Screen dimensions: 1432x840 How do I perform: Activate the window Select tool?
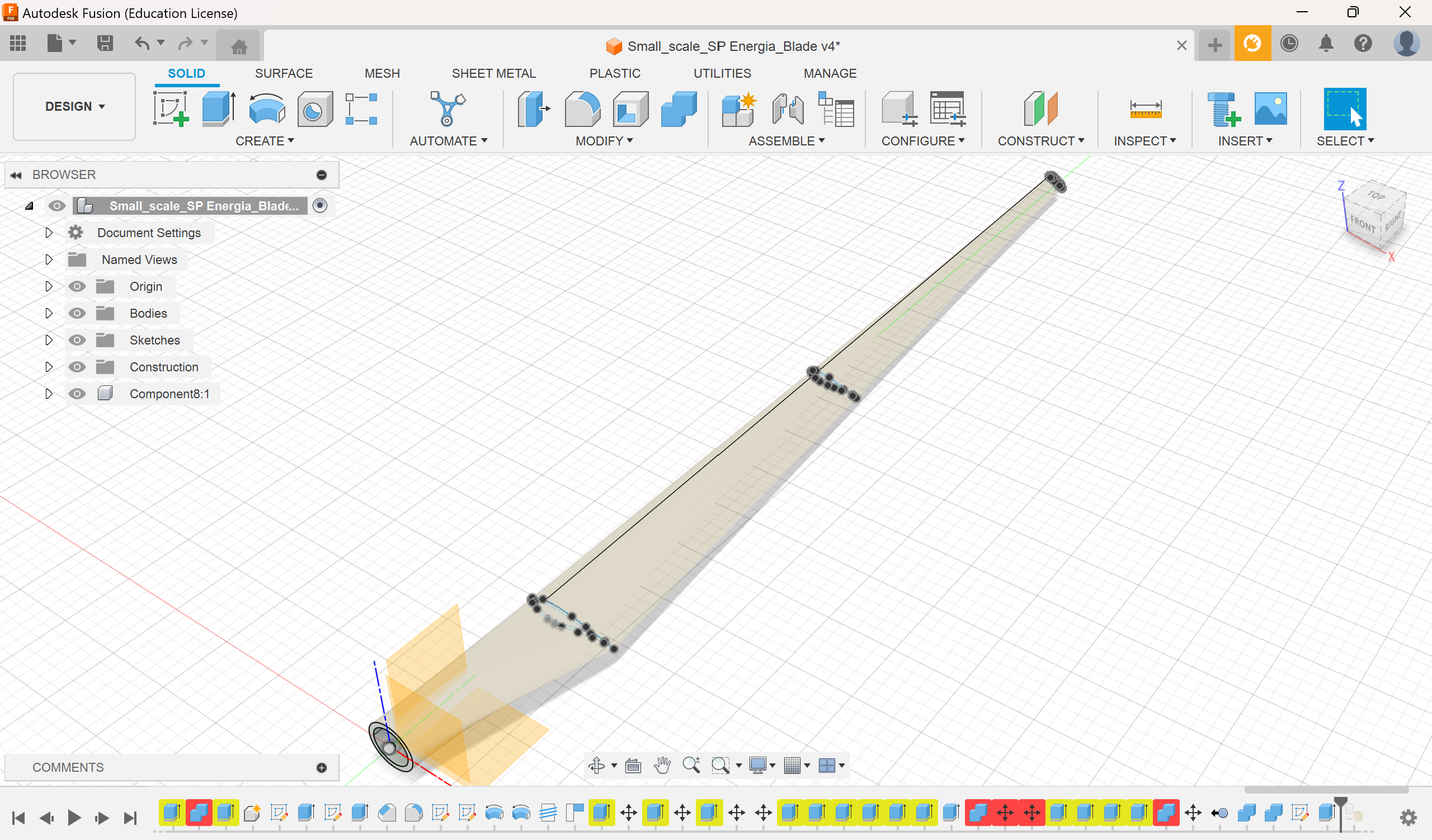click(x=1345, y=108)
